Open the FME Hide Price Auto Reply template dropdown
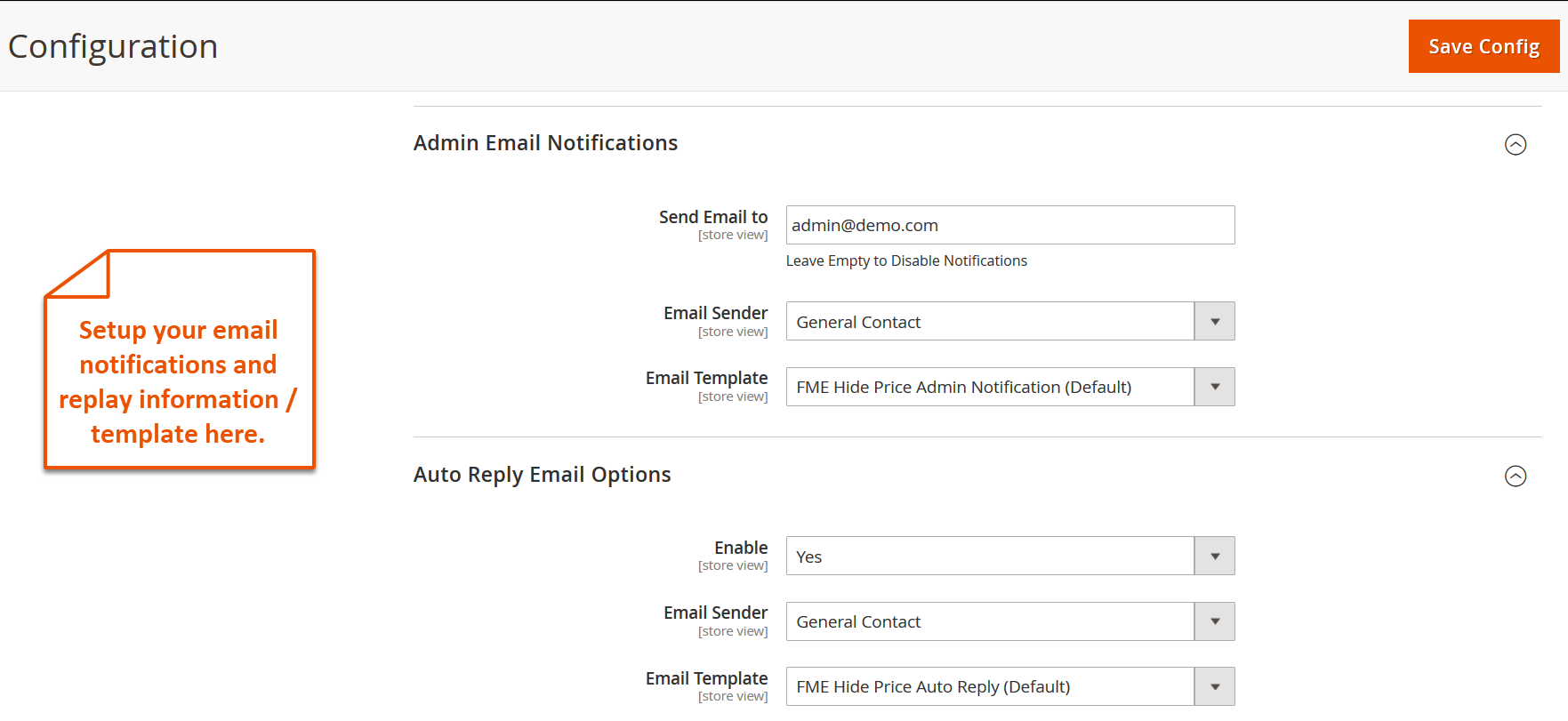This screenshot has height=721, width=1568. tap(1010, 686)
